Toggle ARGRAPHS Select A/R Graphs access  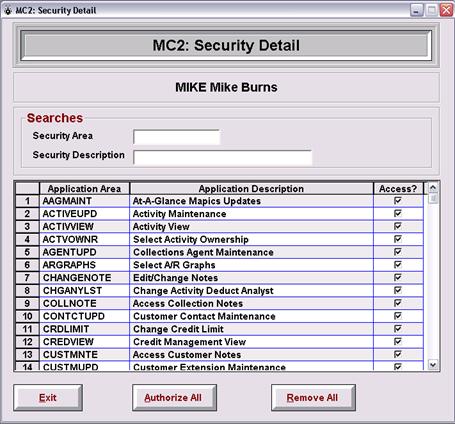pos(398,265)
